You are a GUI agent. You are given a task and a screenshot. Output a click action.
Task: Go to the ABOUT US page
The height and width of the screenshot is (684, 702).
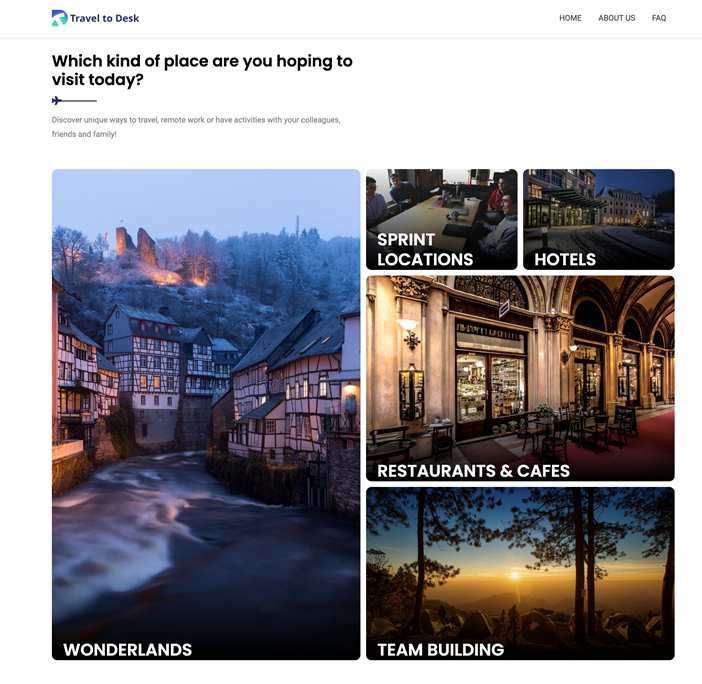coord(616,18)
